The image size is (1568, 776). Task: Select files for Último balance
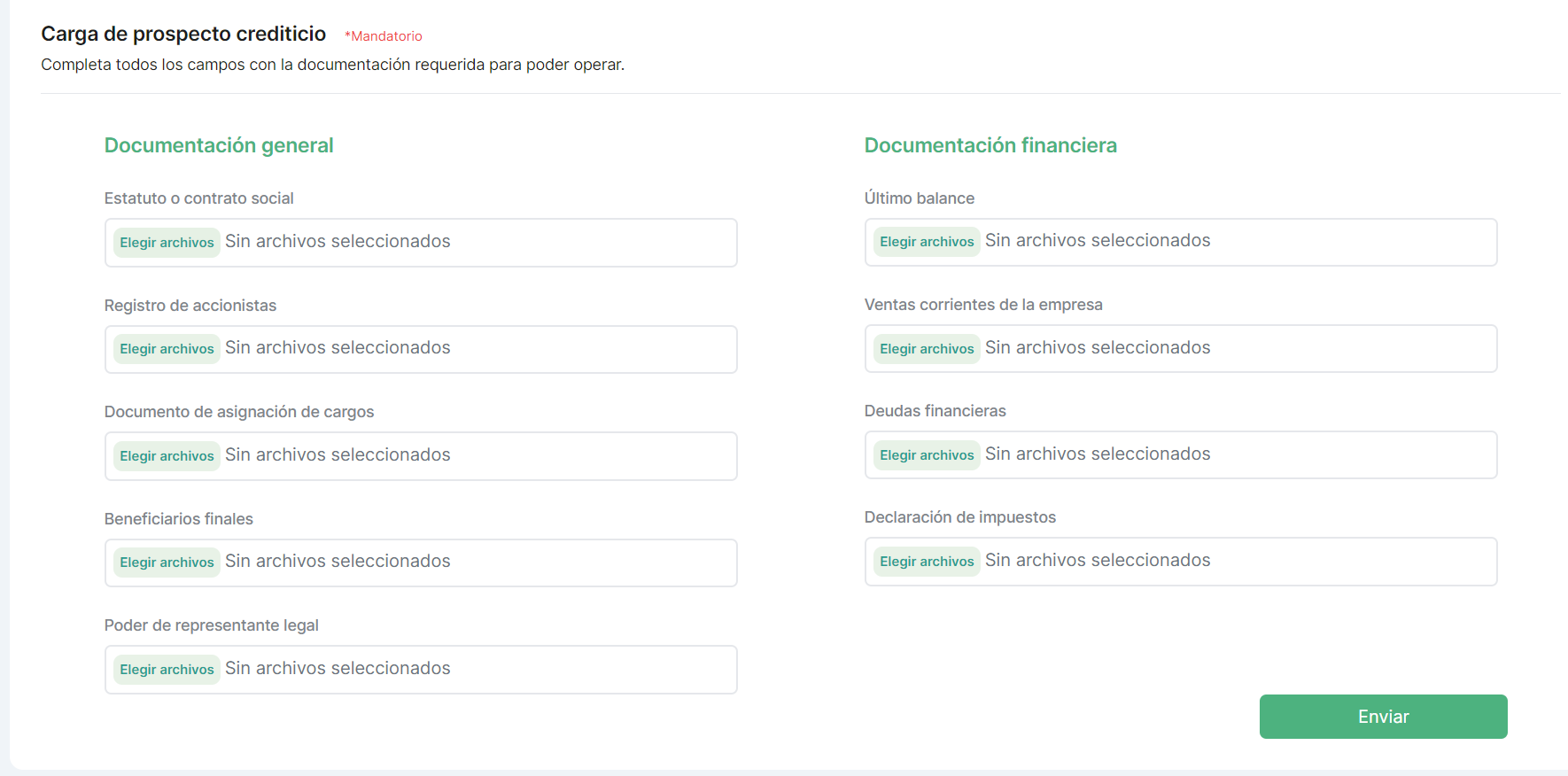click(x=927, y=242)
